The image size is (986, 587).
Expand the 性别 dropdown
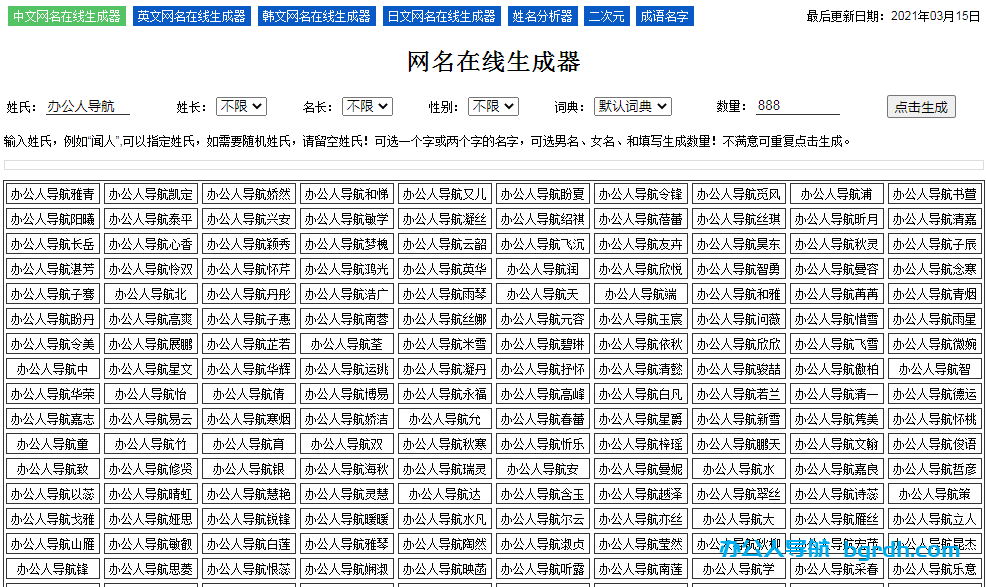click(494, 106)
